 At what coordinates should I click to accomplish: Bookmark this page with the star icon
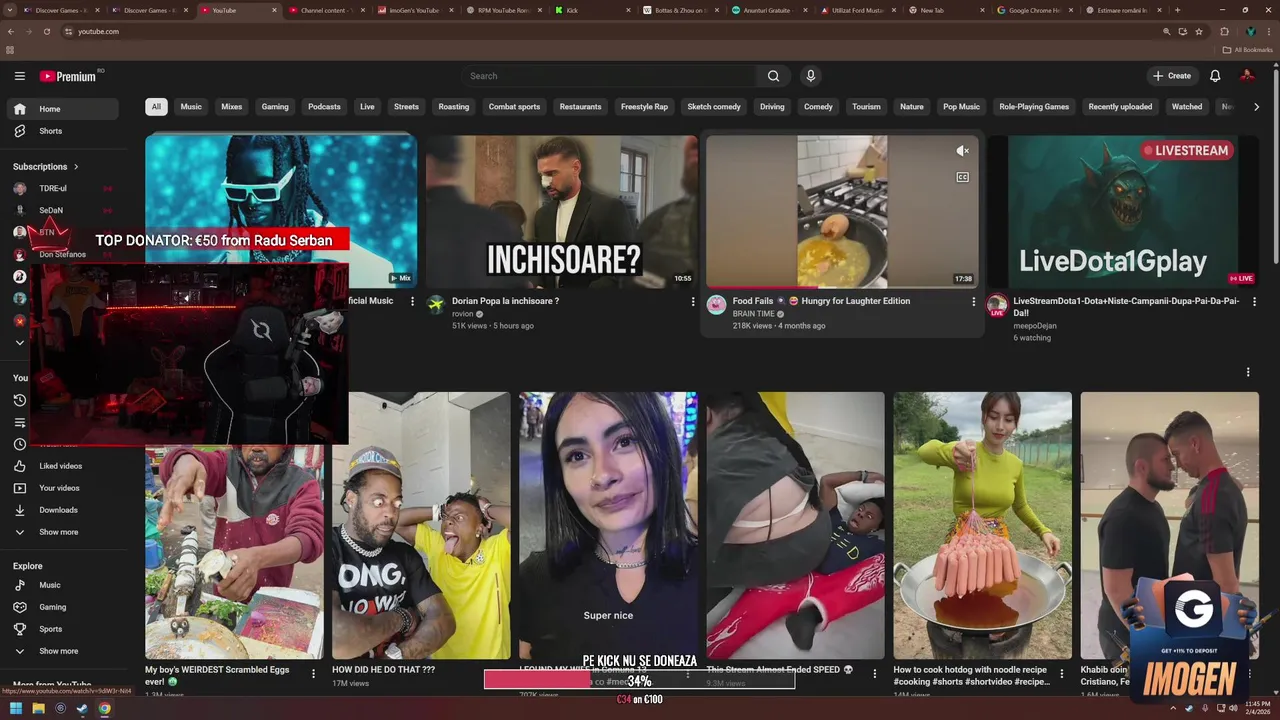(1199, 31)
